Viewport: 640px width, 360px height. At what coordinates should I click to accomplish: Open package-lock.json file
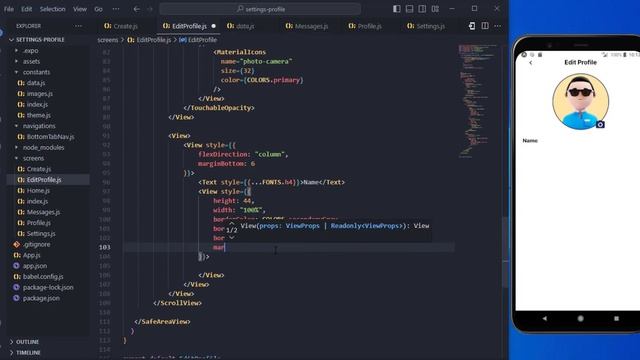[48, 287]
